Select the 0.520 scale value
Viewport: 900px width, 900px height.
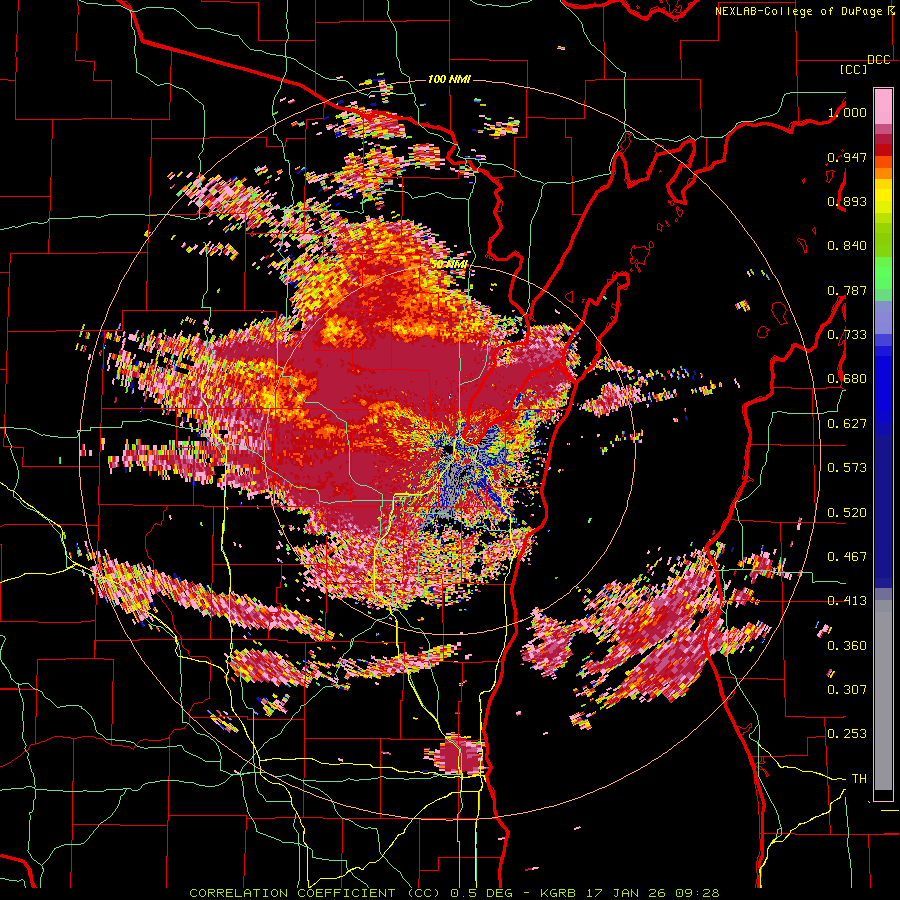847,513
